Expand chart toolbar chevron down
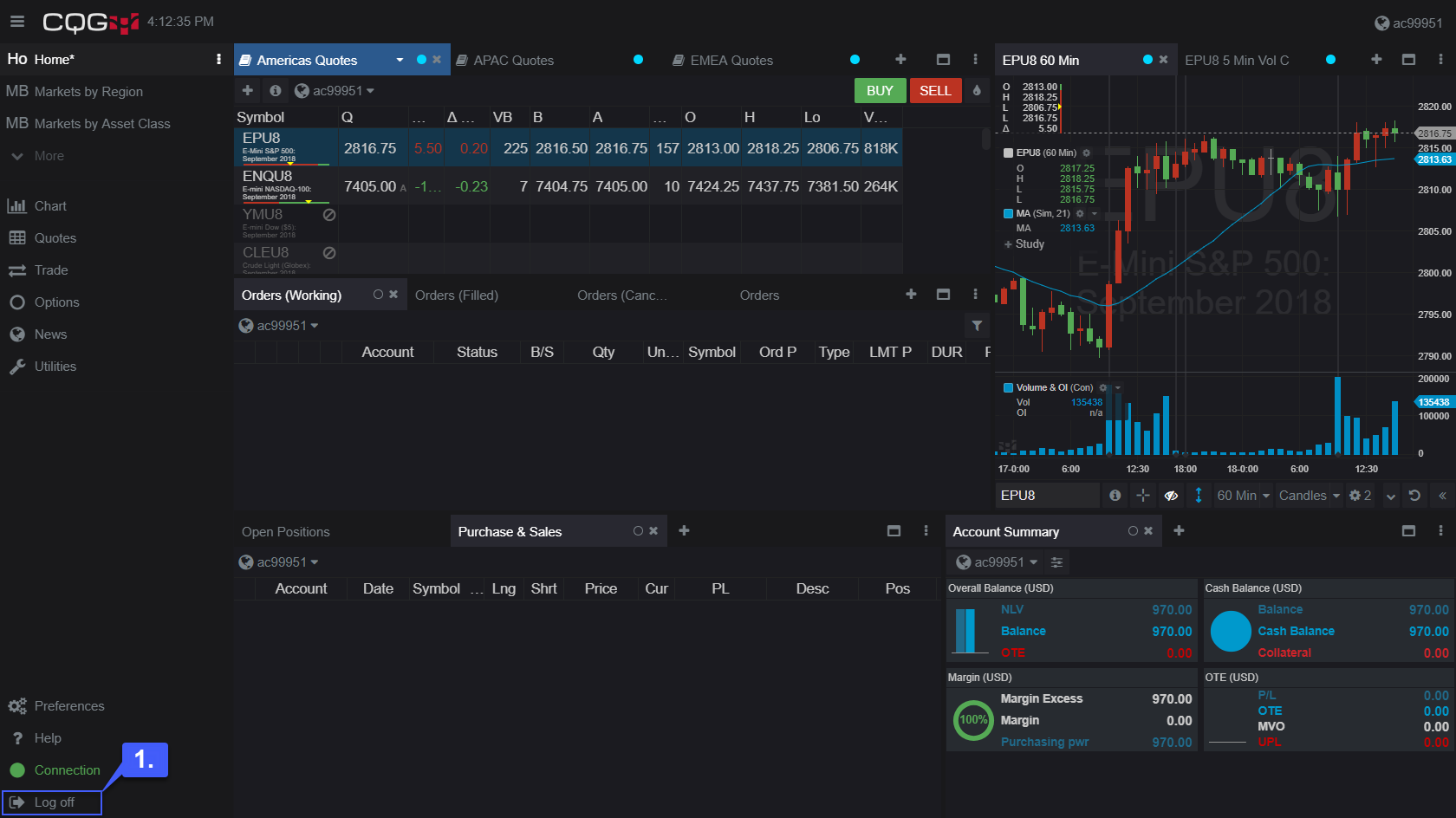This screenshot has width=1456, height=818. (1391, 496)
